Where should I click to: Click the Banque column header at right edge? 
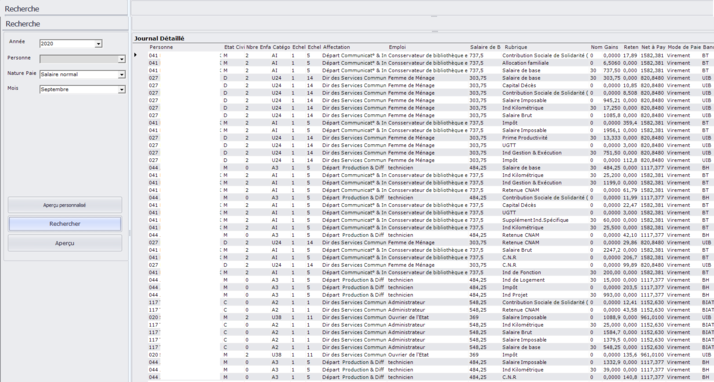pyautogui.click(x=708, y=47)
